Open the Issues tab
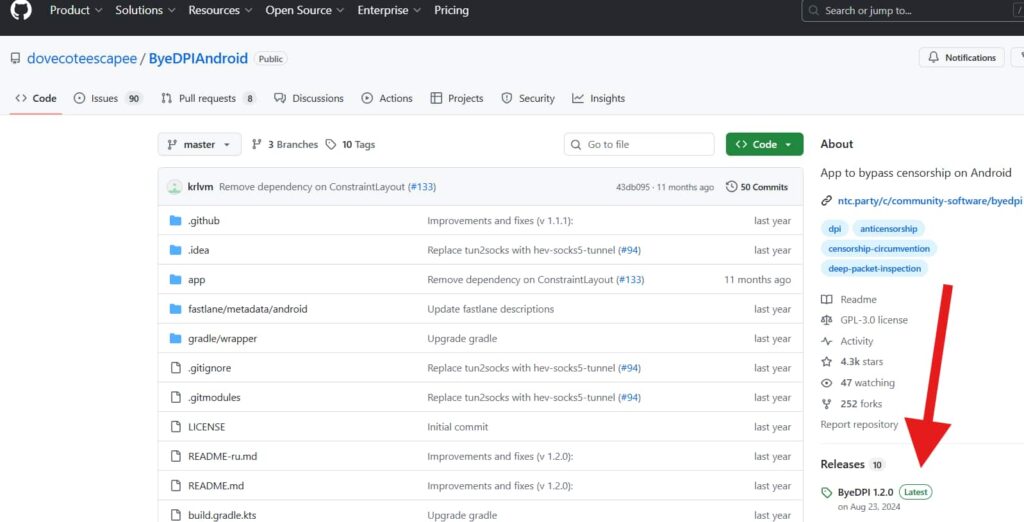Image resolution: width=1024 pixels, height=522 pixels. pyautogui.click(x=108, y=98)
